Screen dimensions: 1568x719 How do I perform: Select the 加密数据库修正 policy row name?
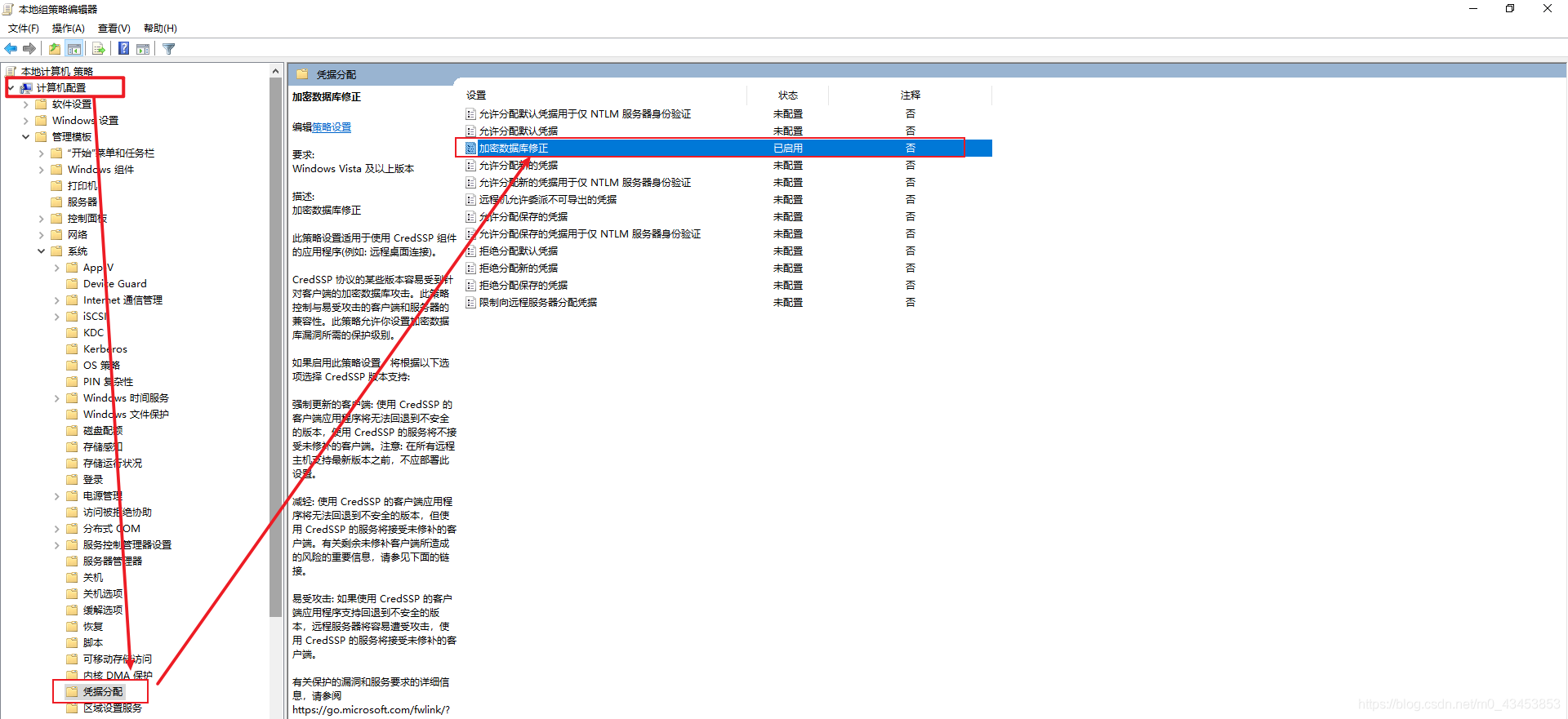[x=514, y=149]
